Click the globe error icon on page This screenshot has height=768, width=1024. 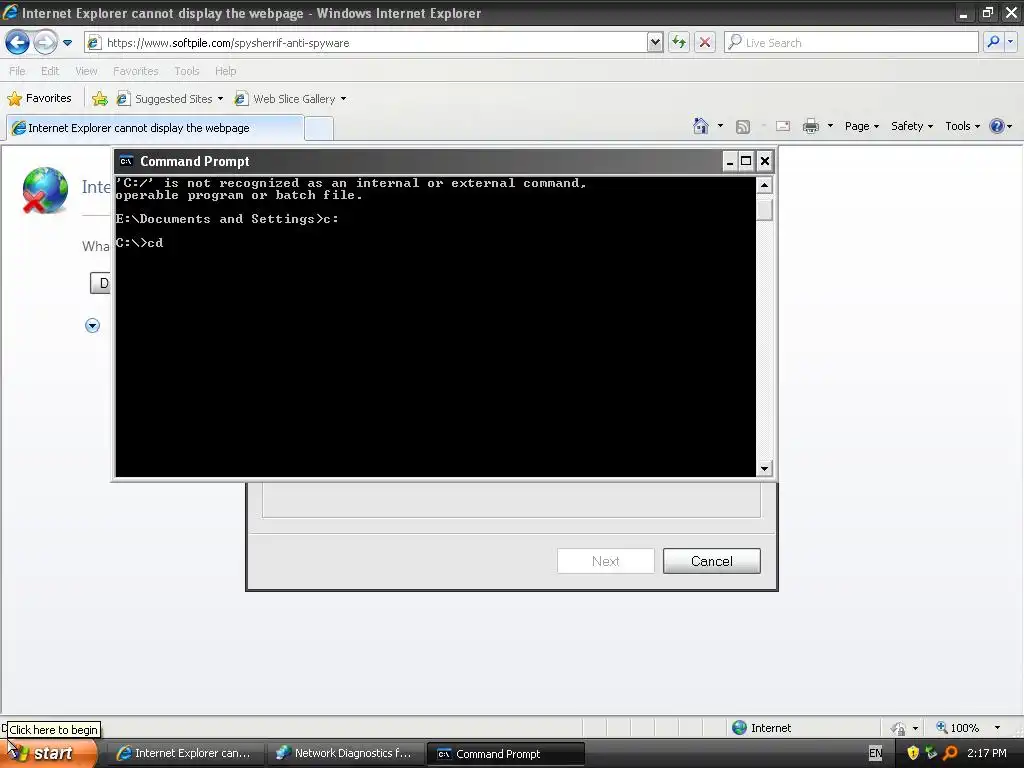44,190
